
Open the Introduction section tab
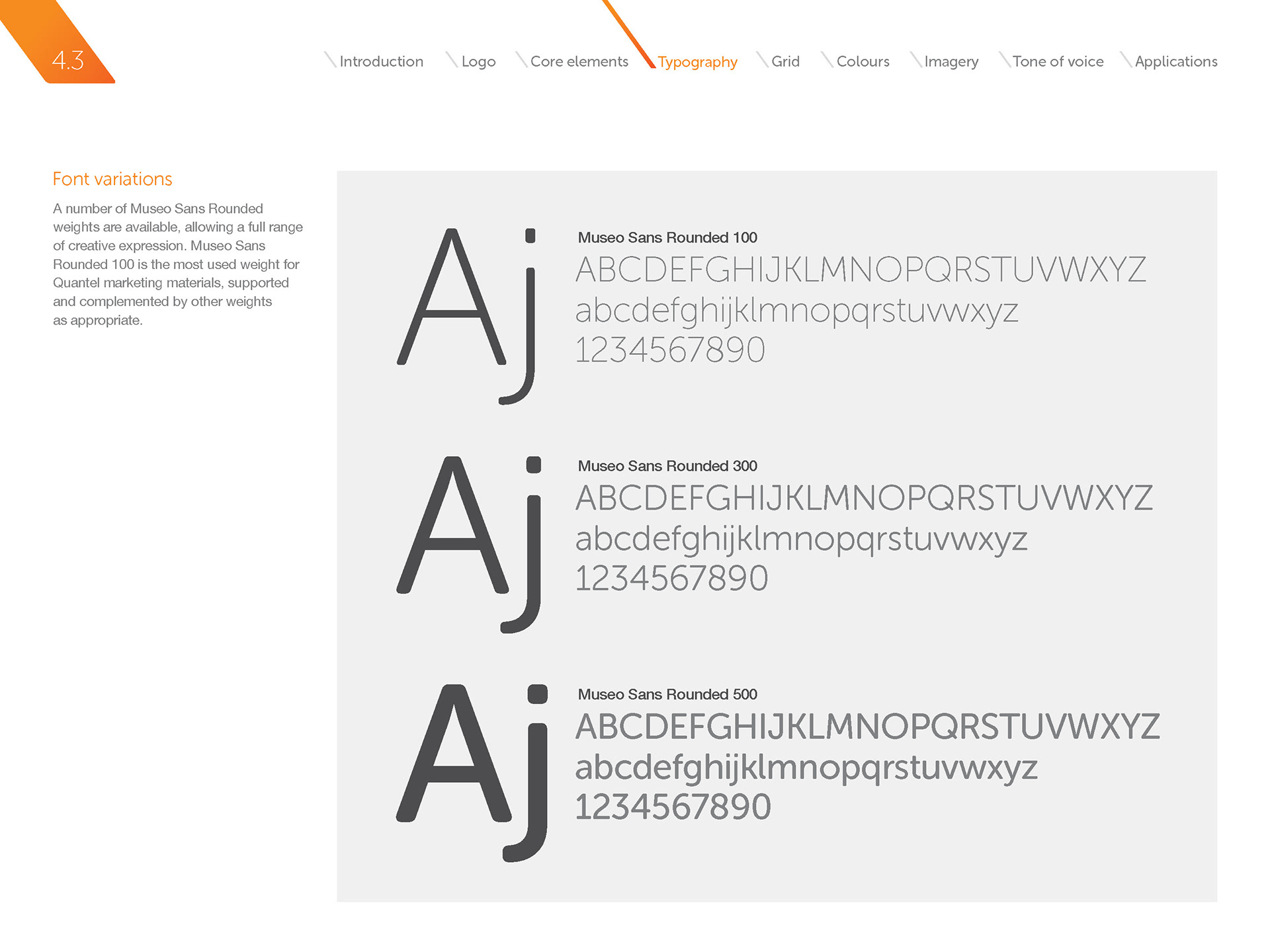tap(381, 61)
